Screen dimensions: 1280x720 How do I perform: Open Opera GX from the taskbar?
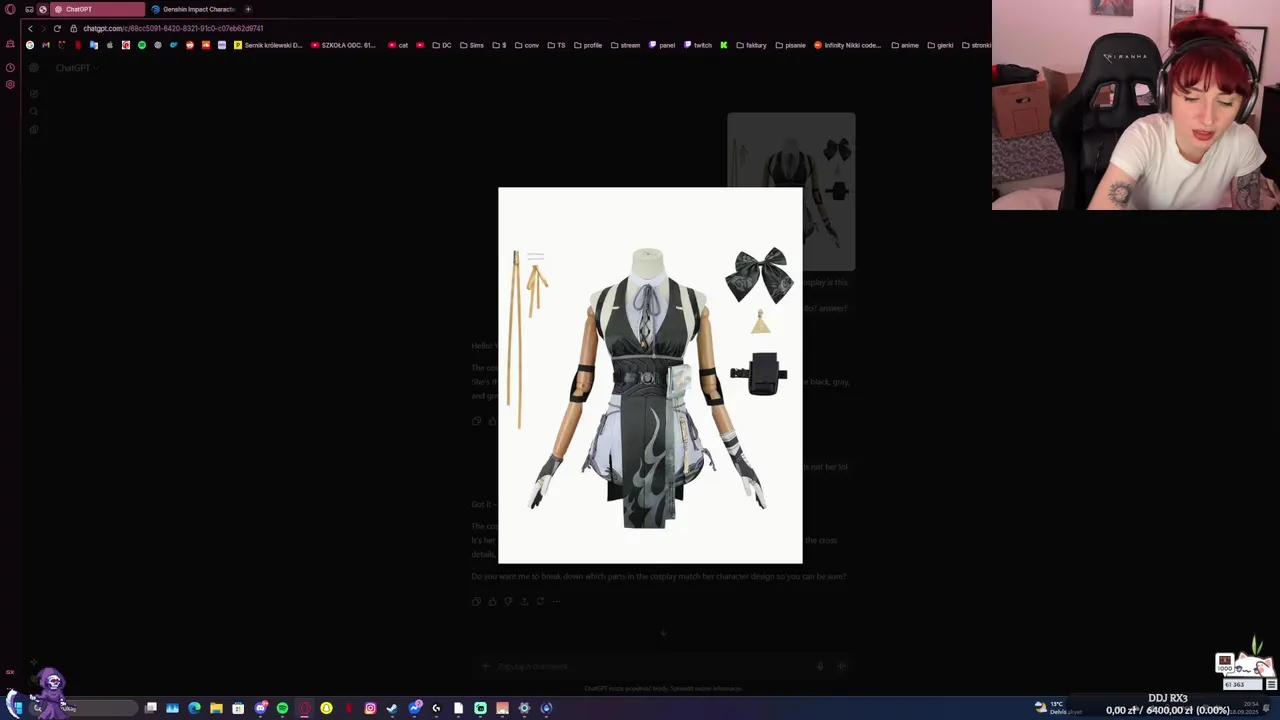[x=304, y=708]
